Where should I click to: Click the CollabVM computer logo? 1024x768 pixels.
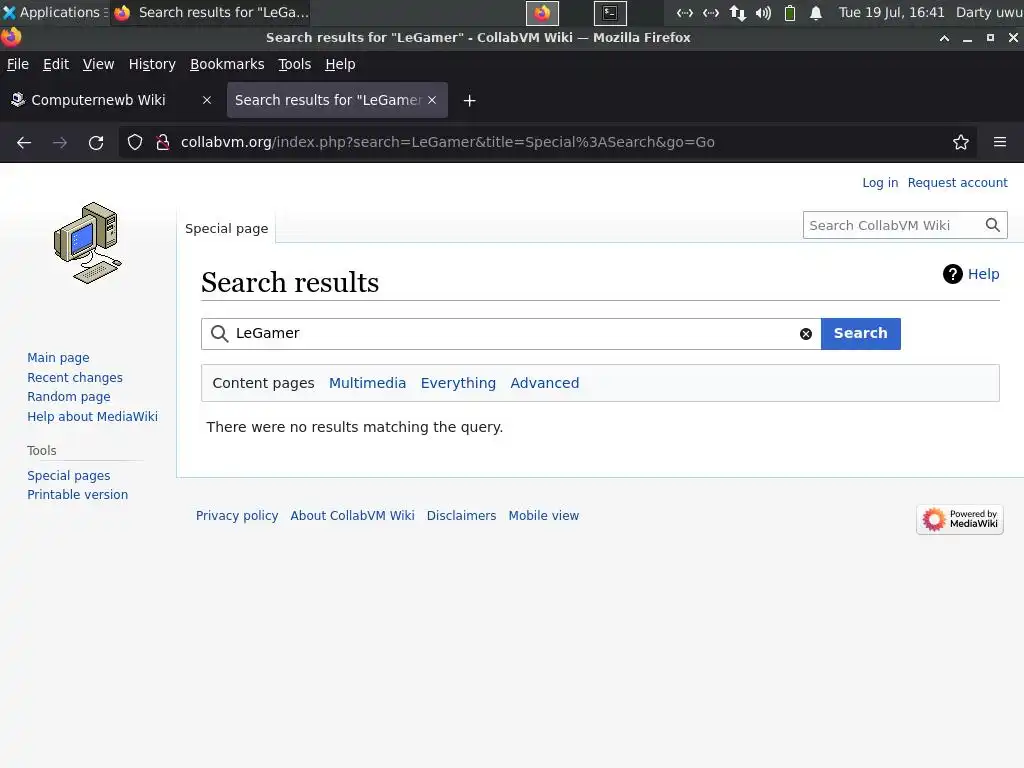pos(88,243)
